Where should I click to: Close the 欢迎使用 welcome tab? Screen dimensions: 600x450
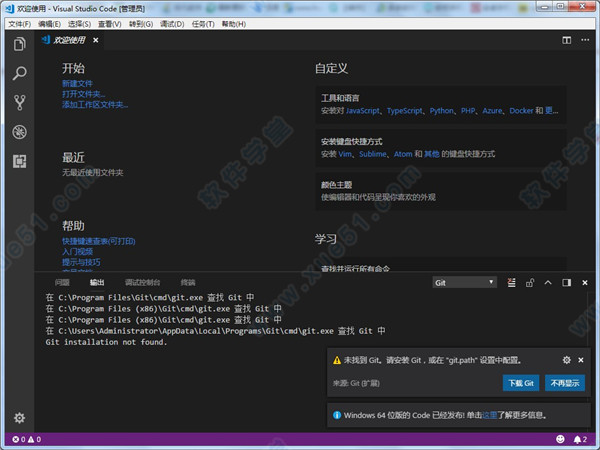[x=96, y=40]
